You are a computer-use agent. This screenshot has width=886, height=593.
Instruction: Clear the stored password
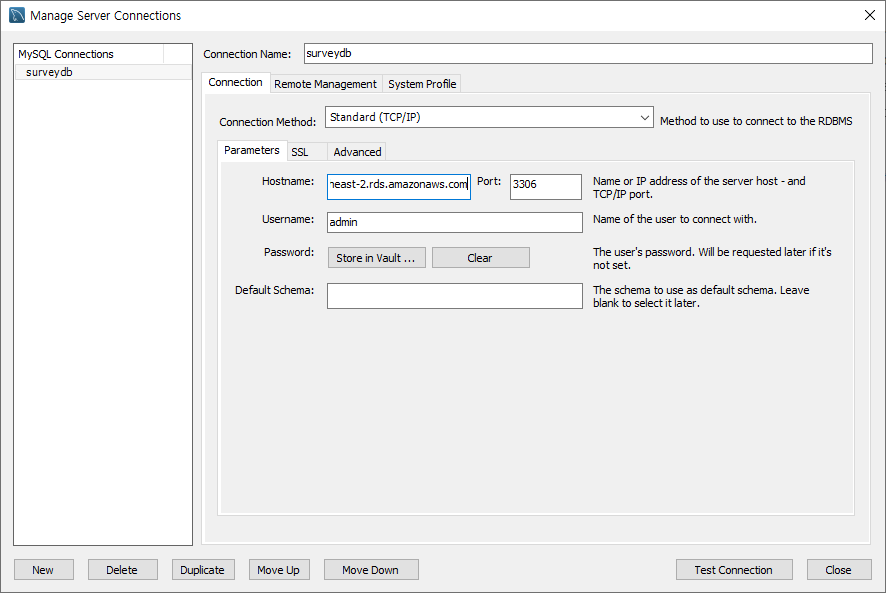tap(481, 258)
